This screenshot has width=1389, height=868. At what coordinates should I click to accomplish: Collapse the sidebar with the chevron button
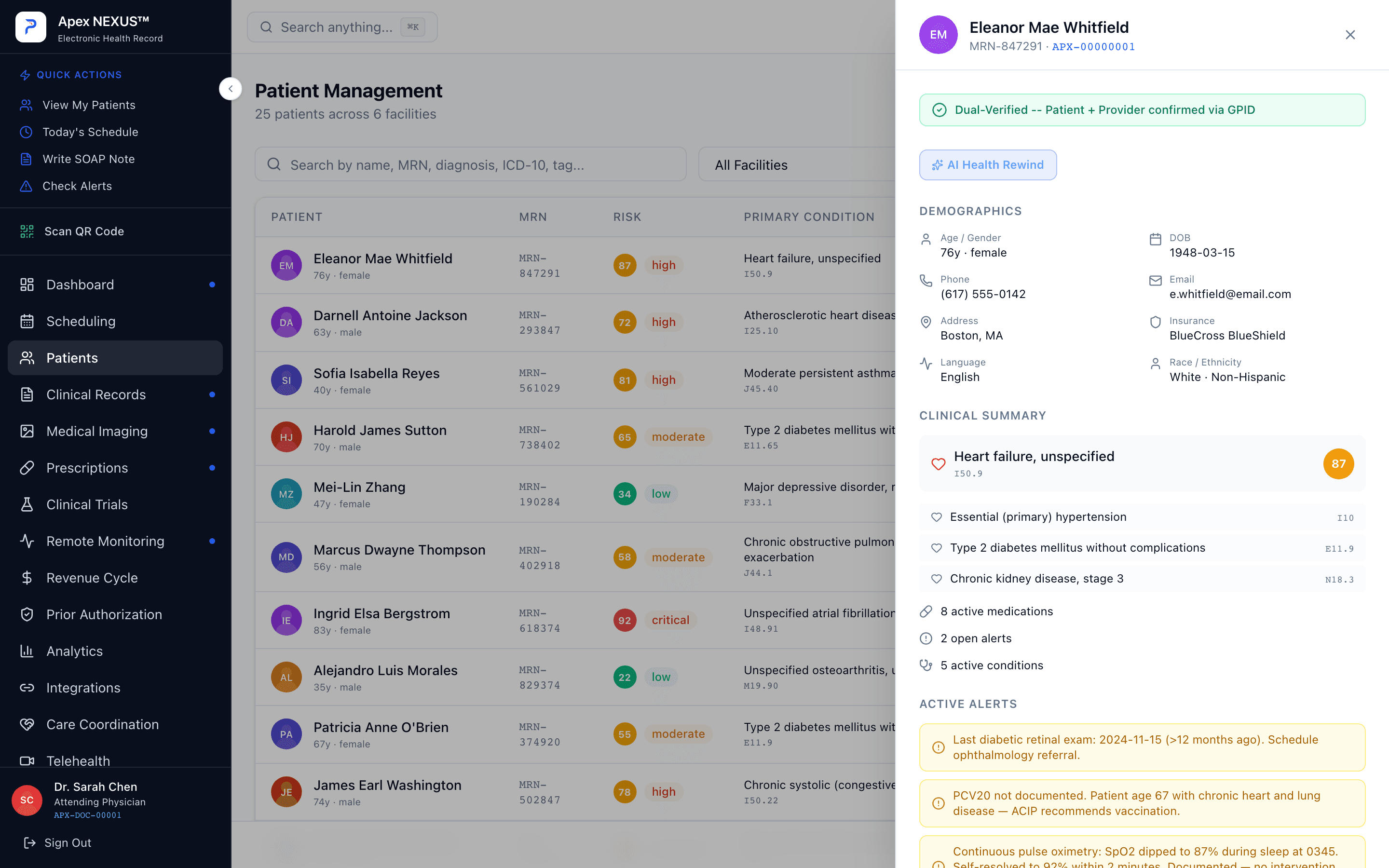tap(230, 89)
